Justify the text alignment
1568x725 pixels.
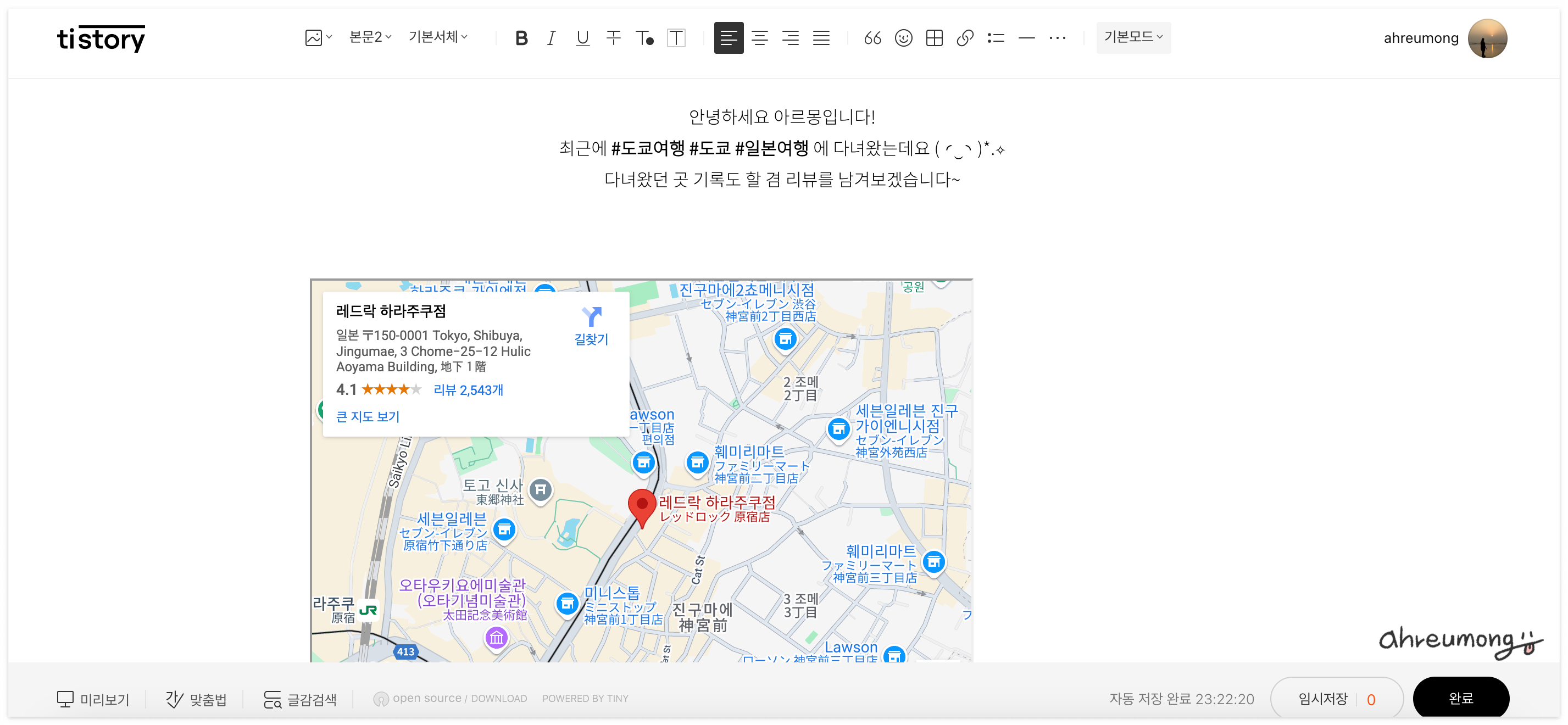pos(822,38)
